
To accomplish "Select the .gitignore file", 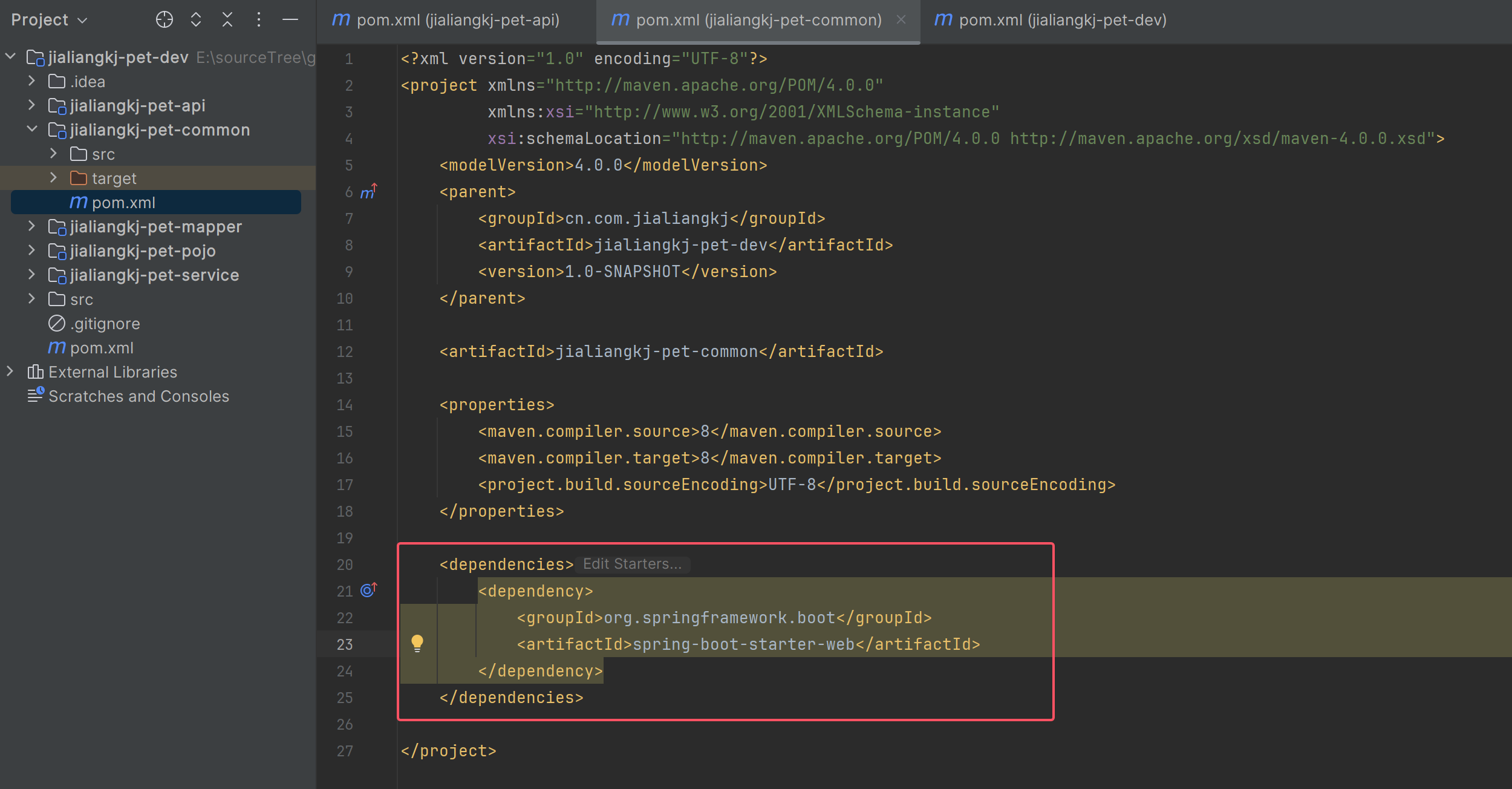I will [x=105, y=324].
